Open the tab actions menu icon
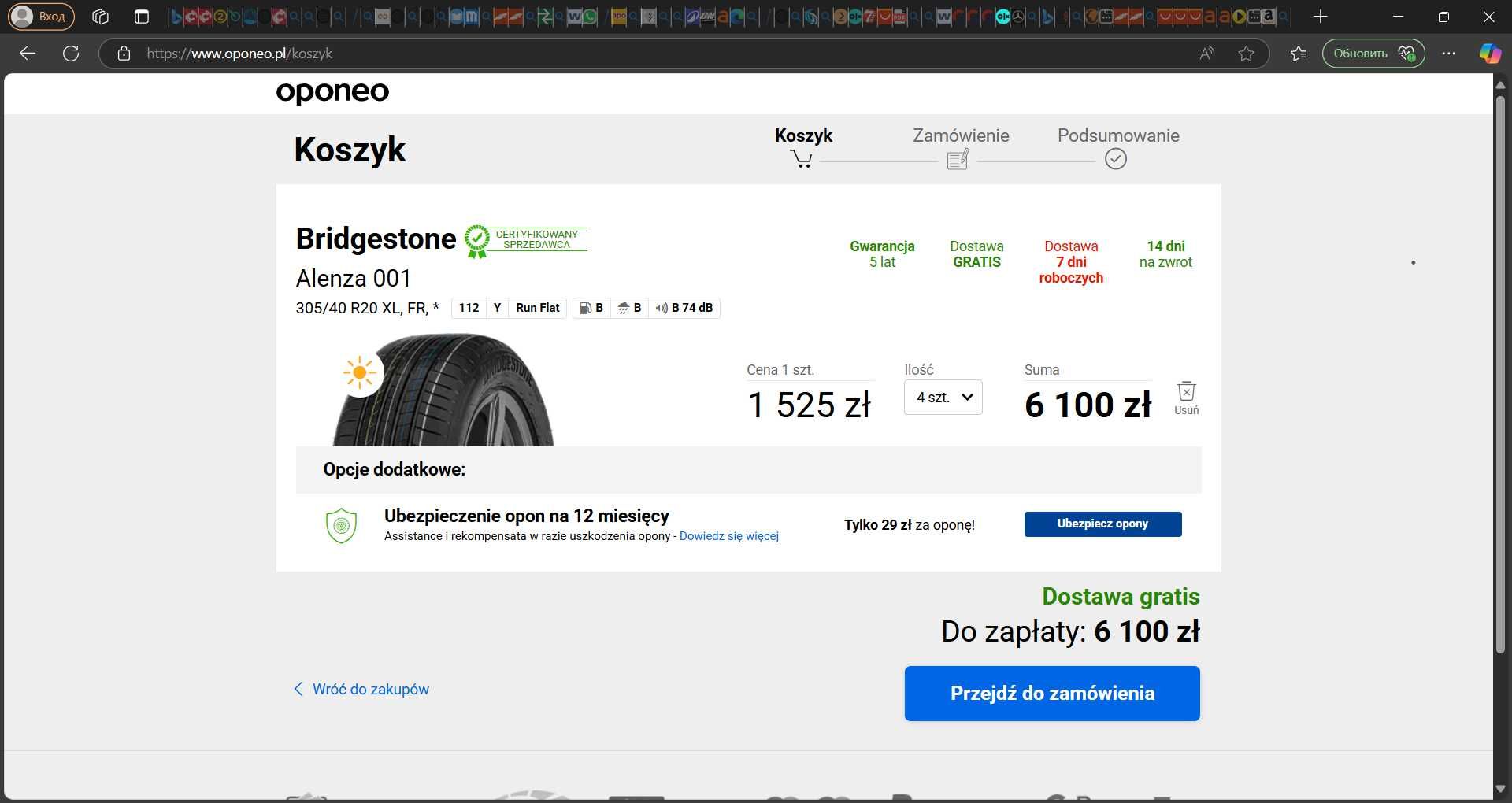Image resolution: width=1512 pixels, height=803 pixels. 142,17
